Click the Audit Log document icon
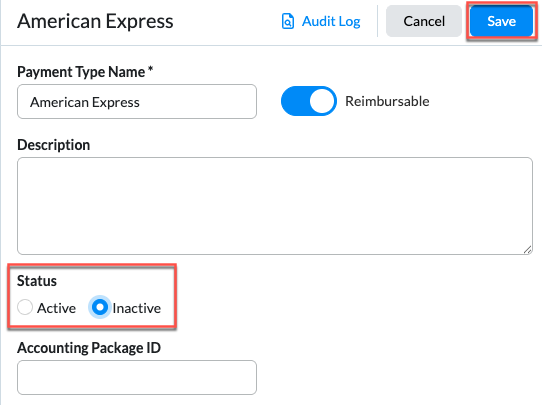Viewport: 542px width, 405px height. [288, 21]
